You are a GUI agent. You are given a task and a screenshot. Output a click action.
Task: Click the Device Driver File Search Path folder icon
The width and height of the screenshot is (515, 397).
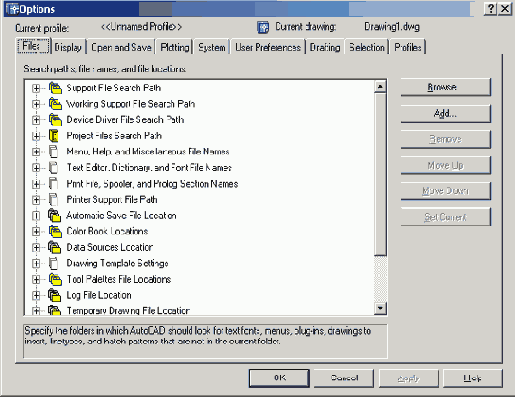pyautogui.click(x=55, y=120)
